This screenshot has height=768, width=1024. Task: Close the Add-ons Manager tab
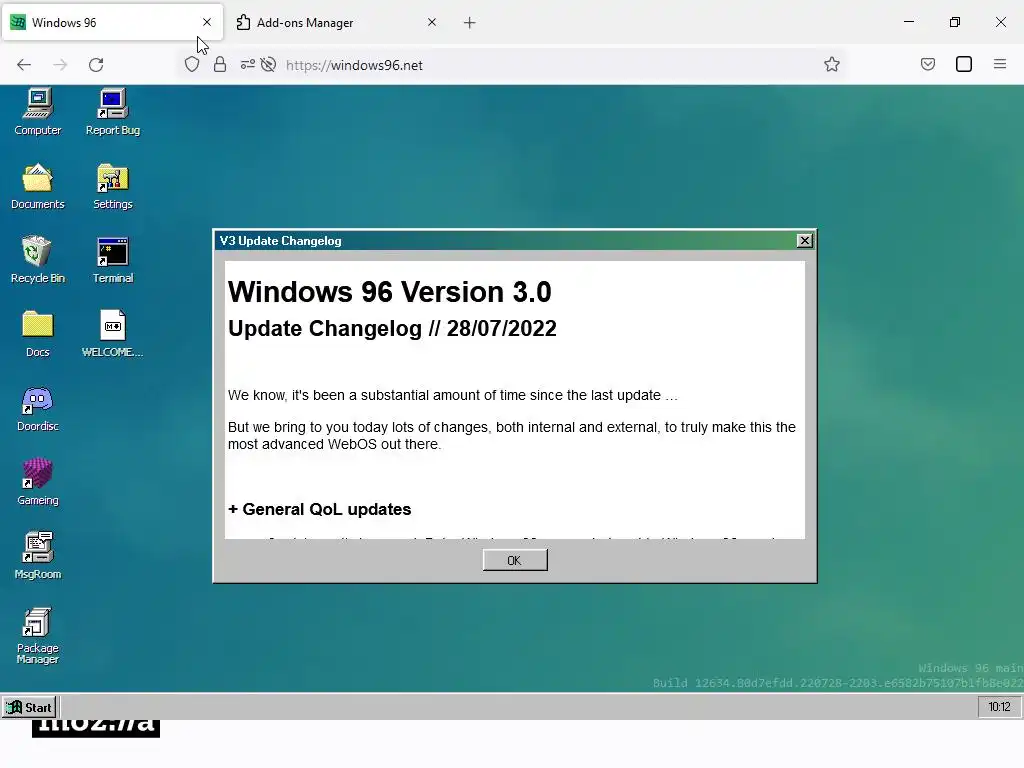(432, 22)
